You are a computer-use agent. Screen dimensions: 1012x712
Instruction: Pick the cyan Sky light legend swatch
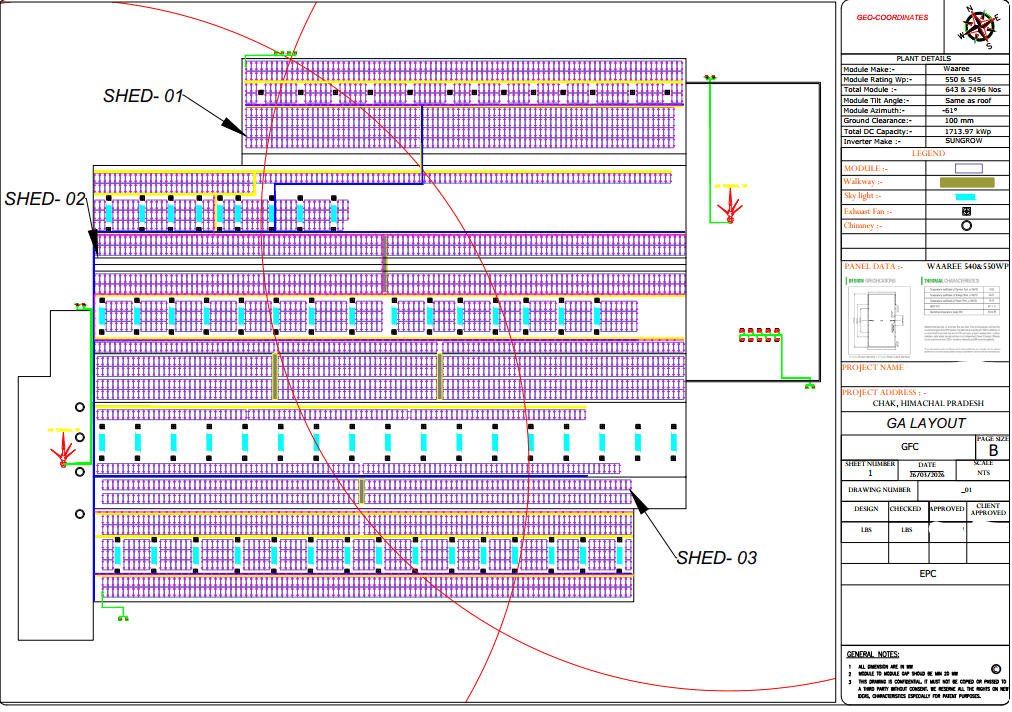tap(966, 197)
